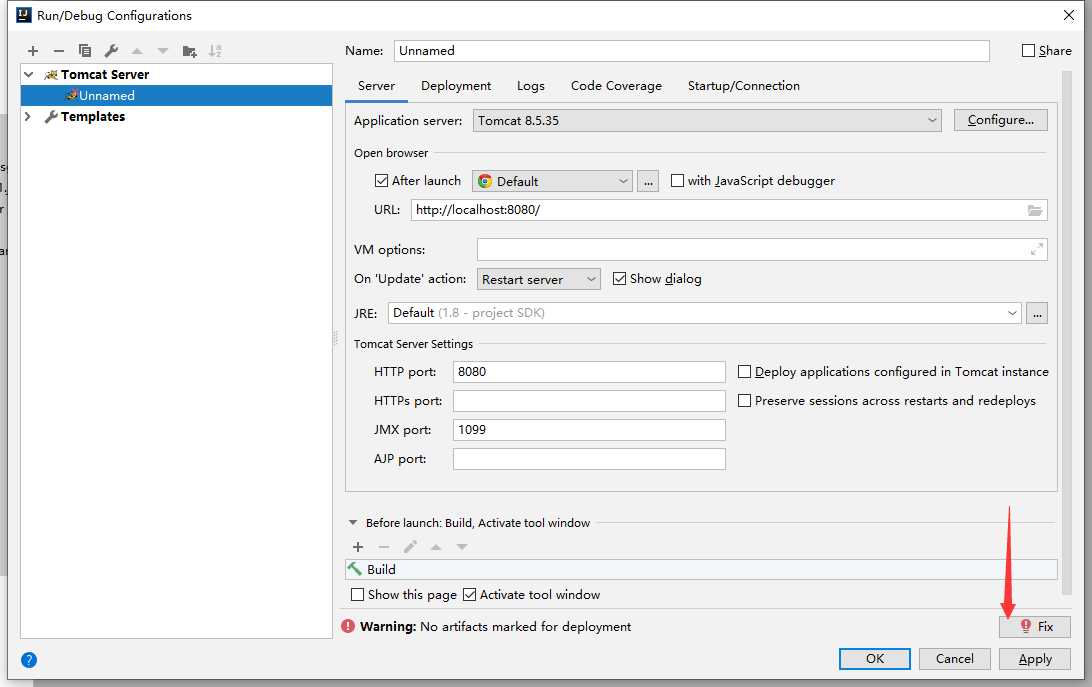Image resolution: width=1092 pixels, height=687 pixels.
Task: Click the JMX port field
Action: coord(589,430)
